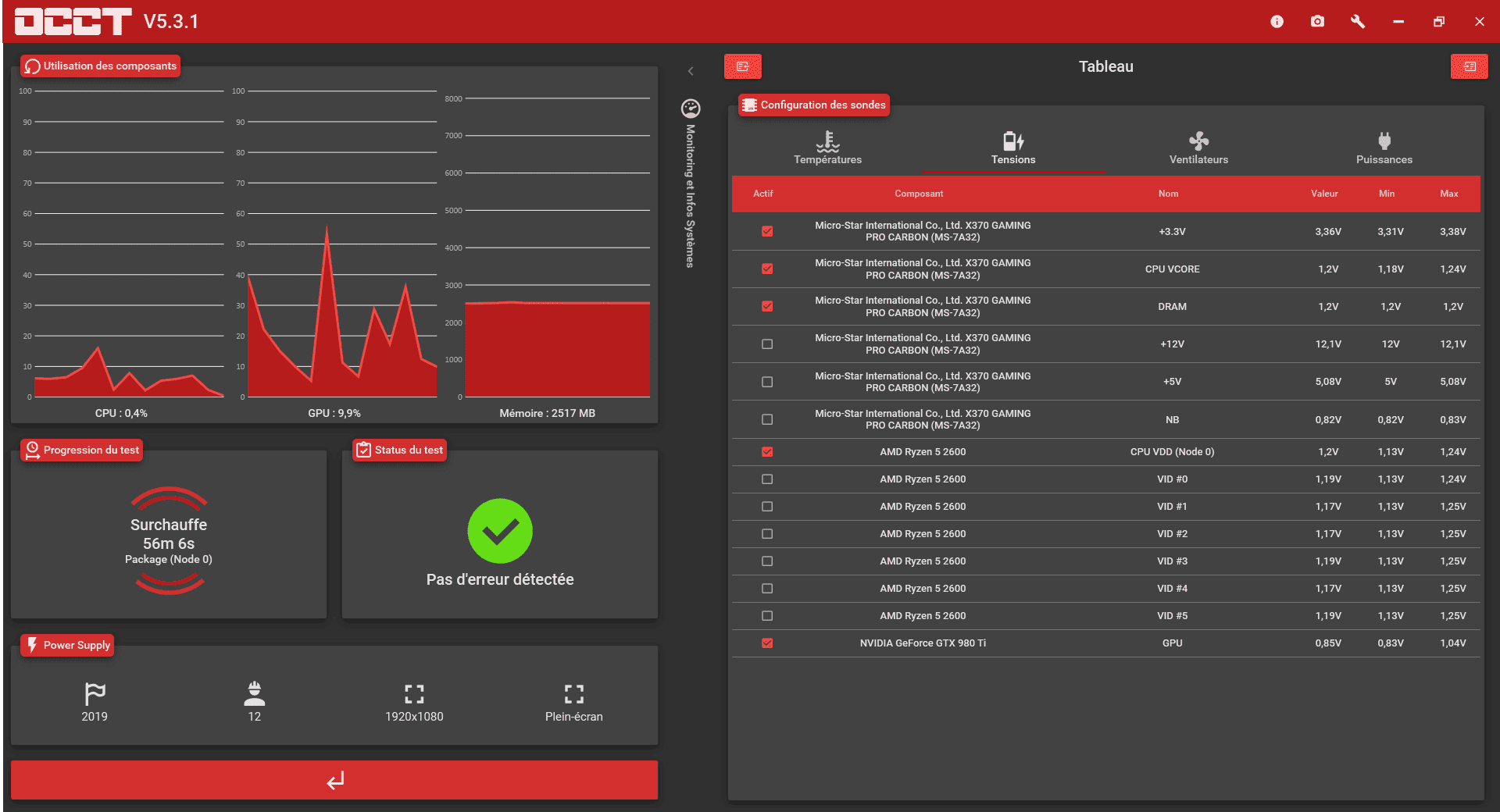The width and height of the screenshot is (1500, 812).
Task: Sort by the Valeur column header
Action: (1324, 194)
